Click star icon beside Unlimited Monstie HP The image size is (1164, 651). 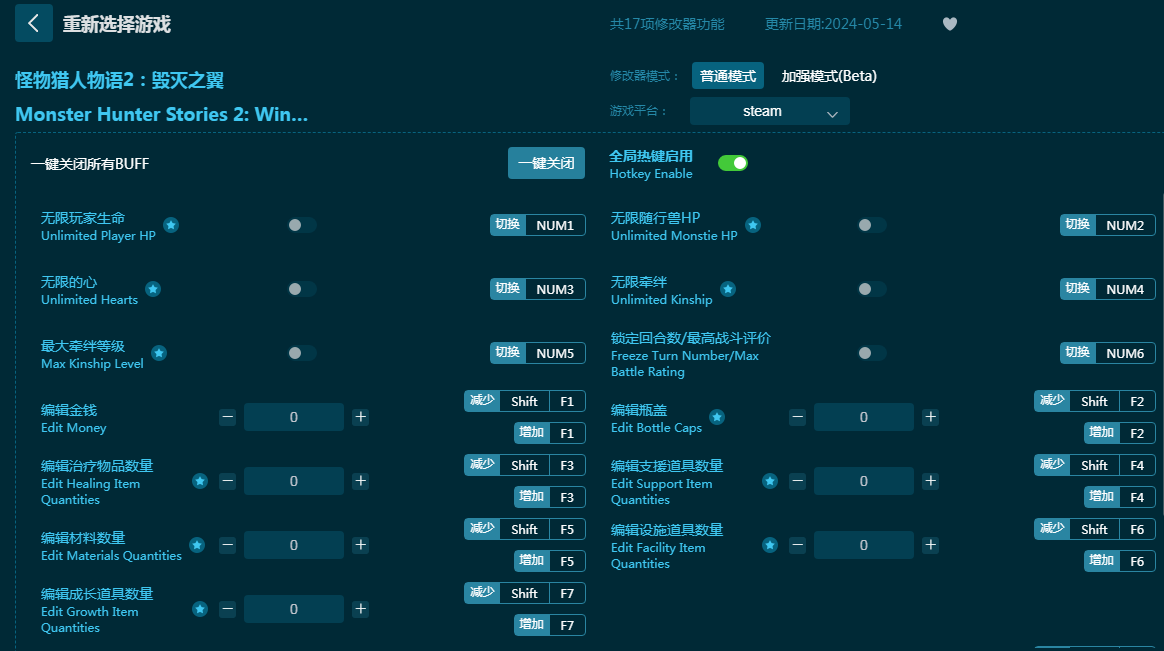[x=753, y=225]
